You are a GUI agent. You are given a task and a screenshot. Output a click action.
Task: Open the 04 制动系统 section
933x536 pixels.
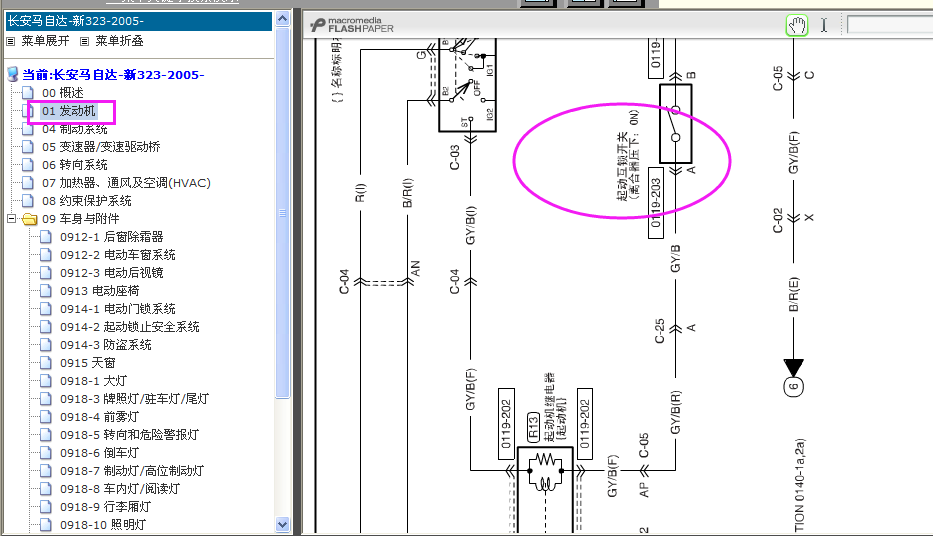[x=74, y=129]
